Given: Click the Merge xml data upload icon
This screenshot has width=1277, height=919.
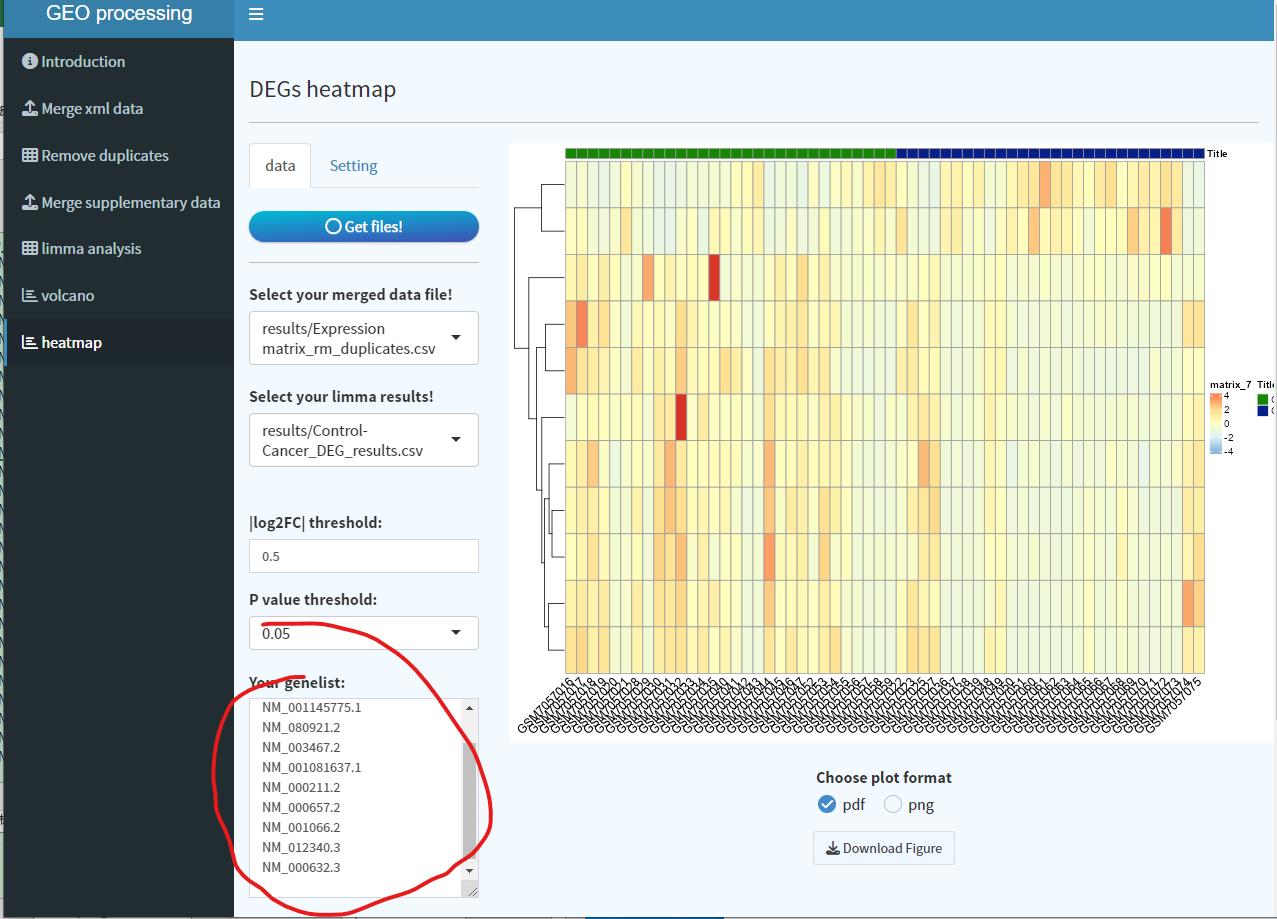Looking at the screenshot, I should [x=29, y=109].
